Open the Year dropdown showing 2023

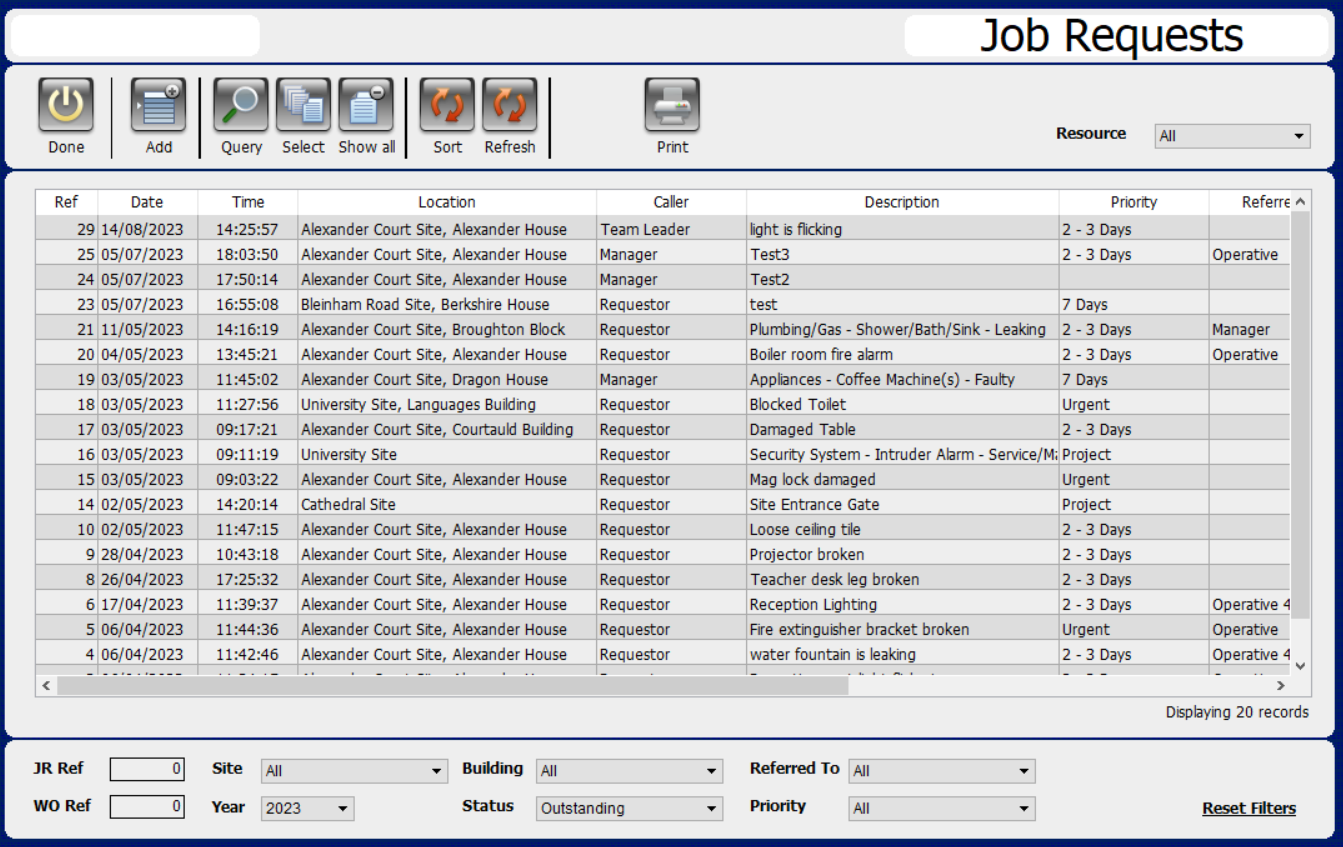308,808
